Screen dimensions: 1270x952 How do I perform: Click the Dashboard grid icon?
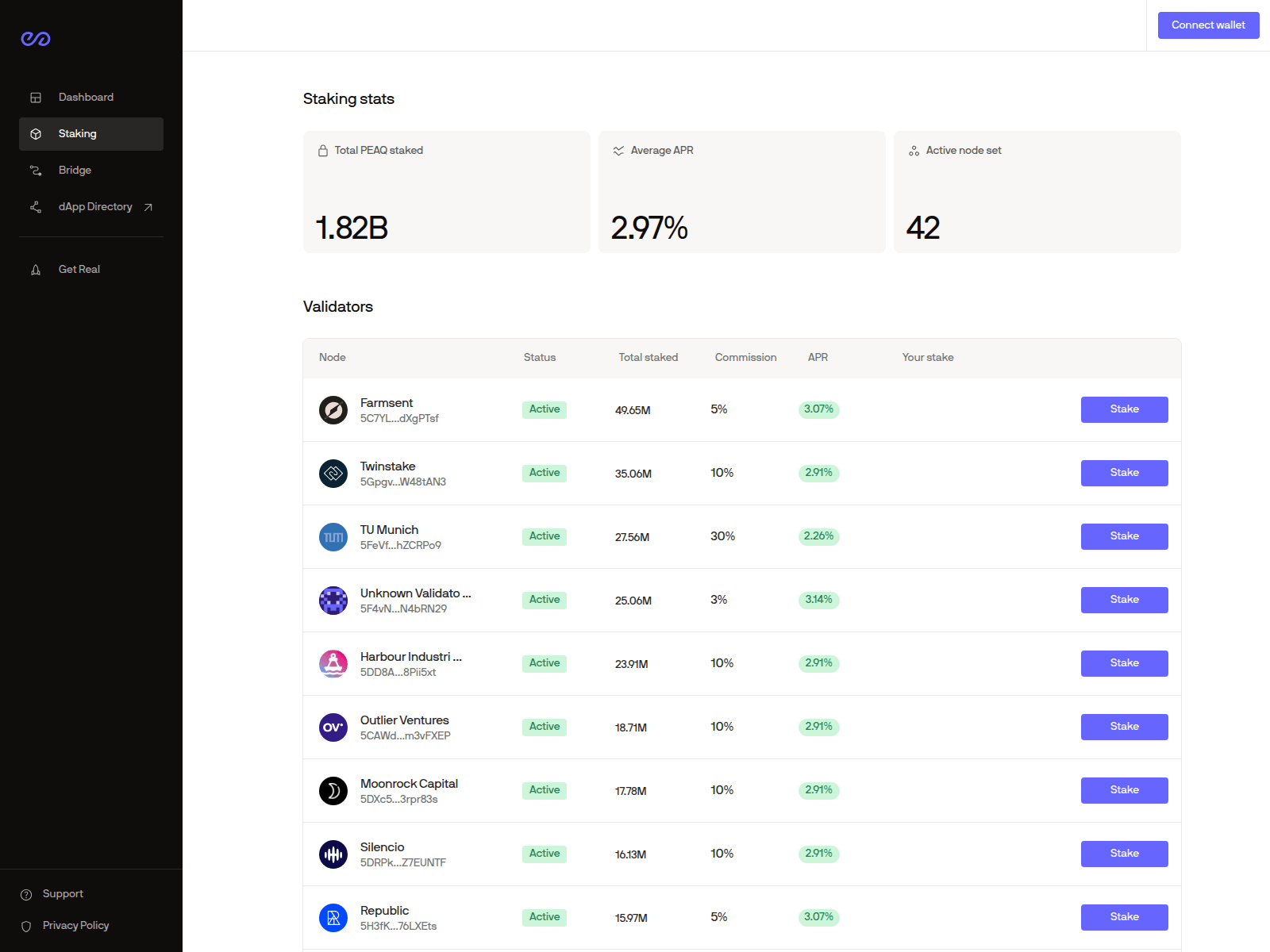(36, 98)
